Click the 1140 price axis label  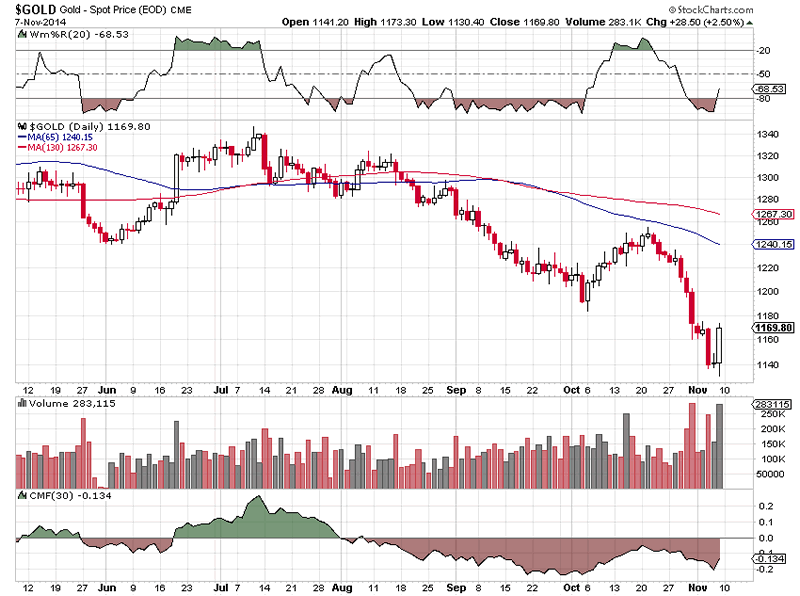point(768,364)
